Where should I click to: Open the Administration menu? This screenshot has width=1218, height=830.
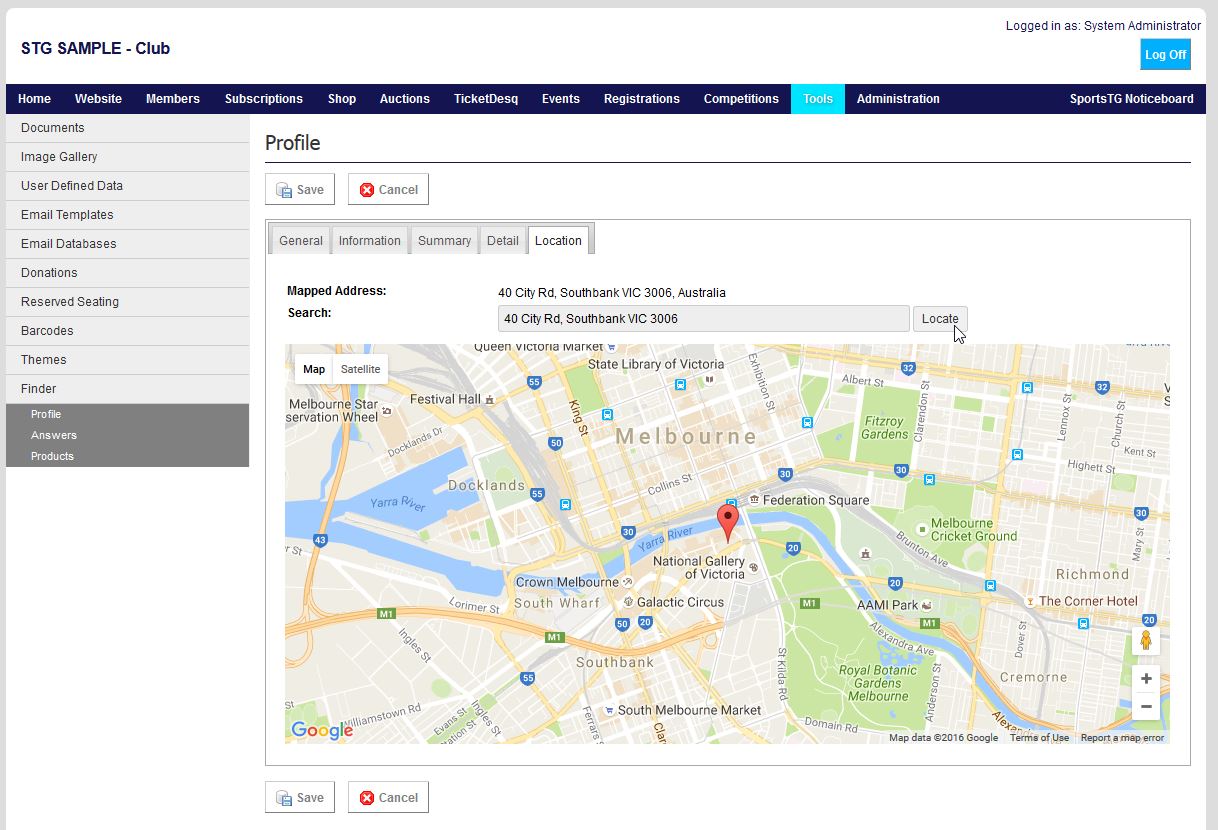pyautogui.click(x=898, y=99)
